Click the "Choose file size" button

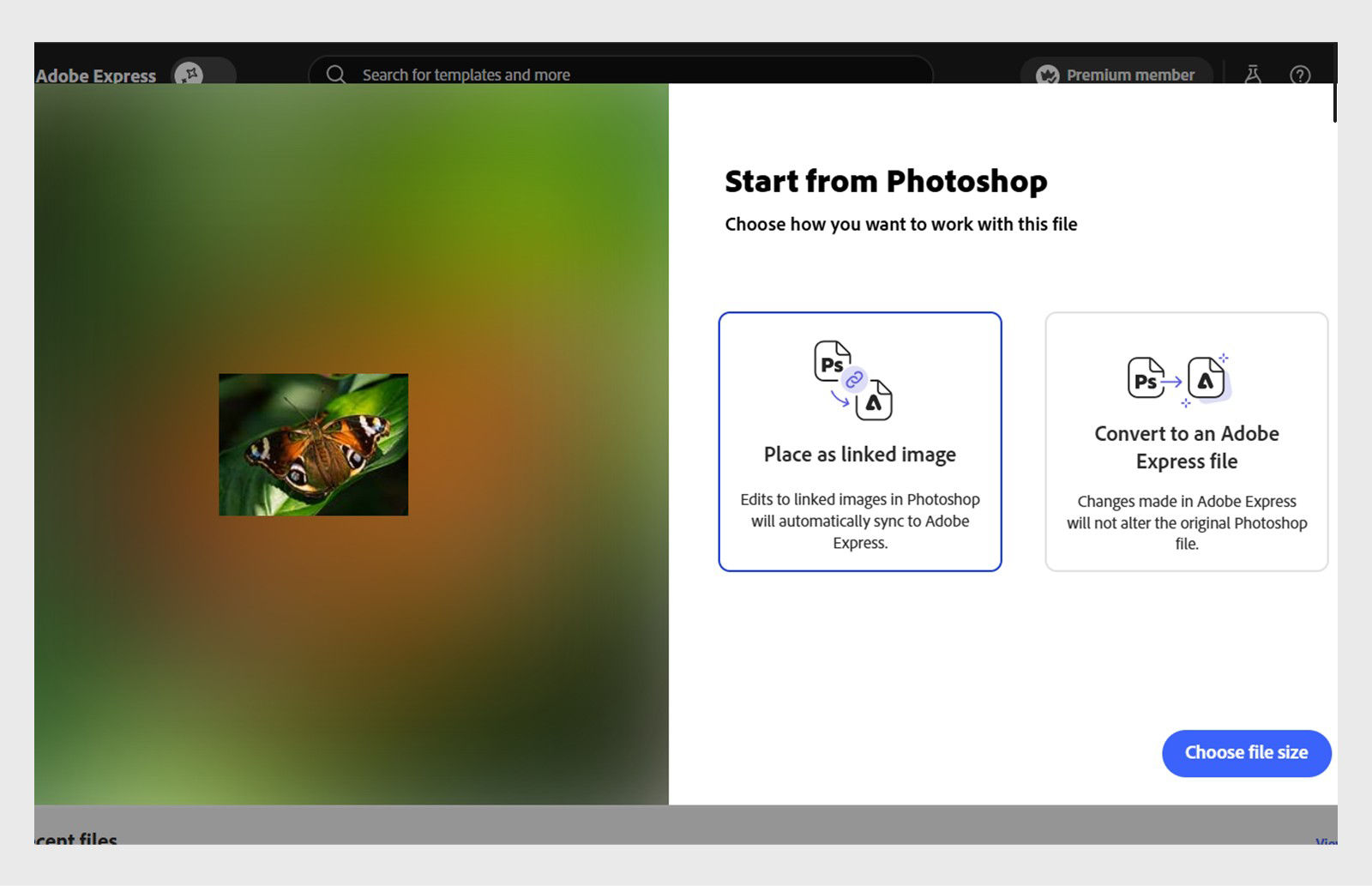(1246, 753)
